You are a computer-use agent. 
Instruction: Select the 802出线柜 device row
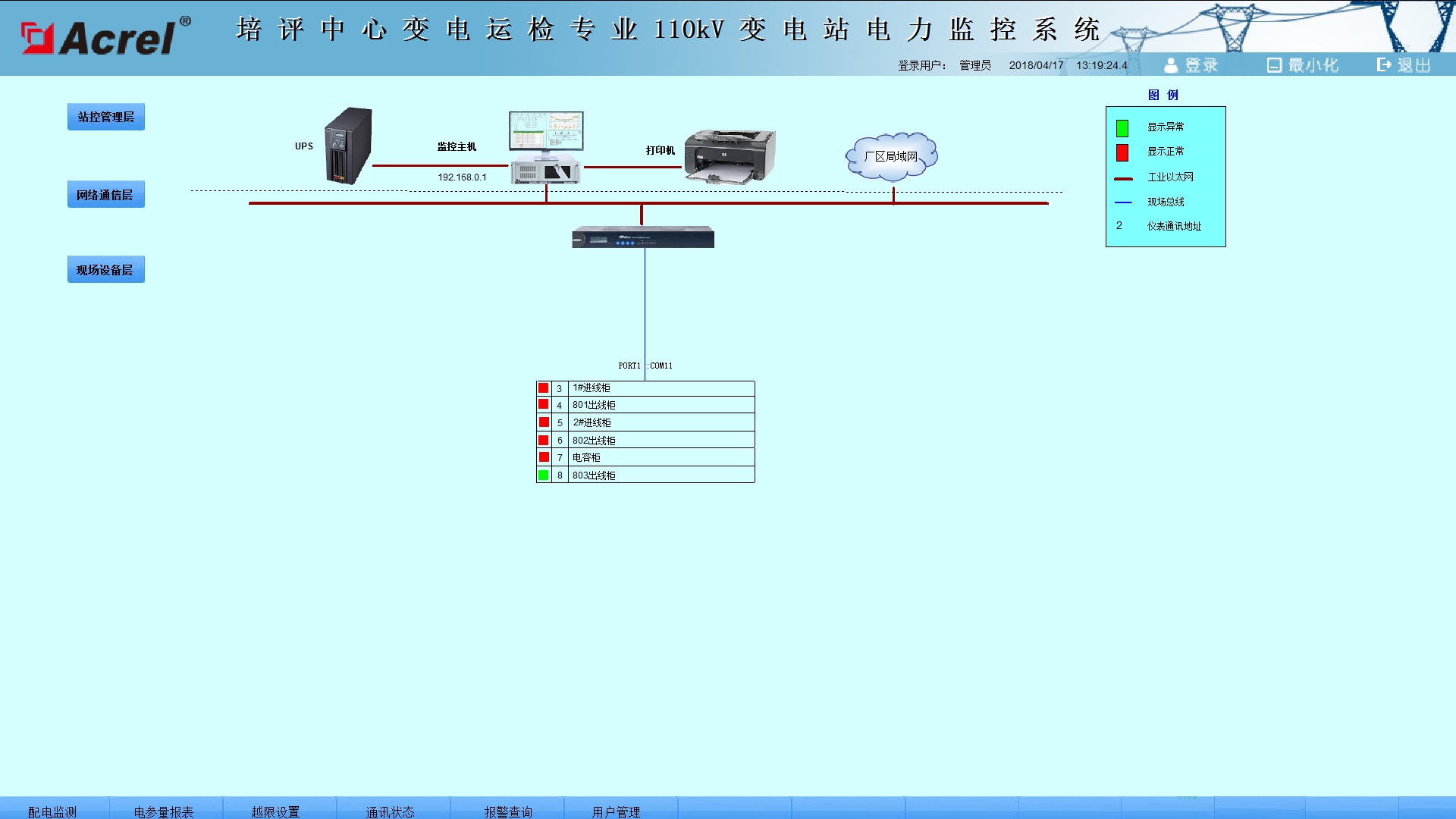point(645,440)
